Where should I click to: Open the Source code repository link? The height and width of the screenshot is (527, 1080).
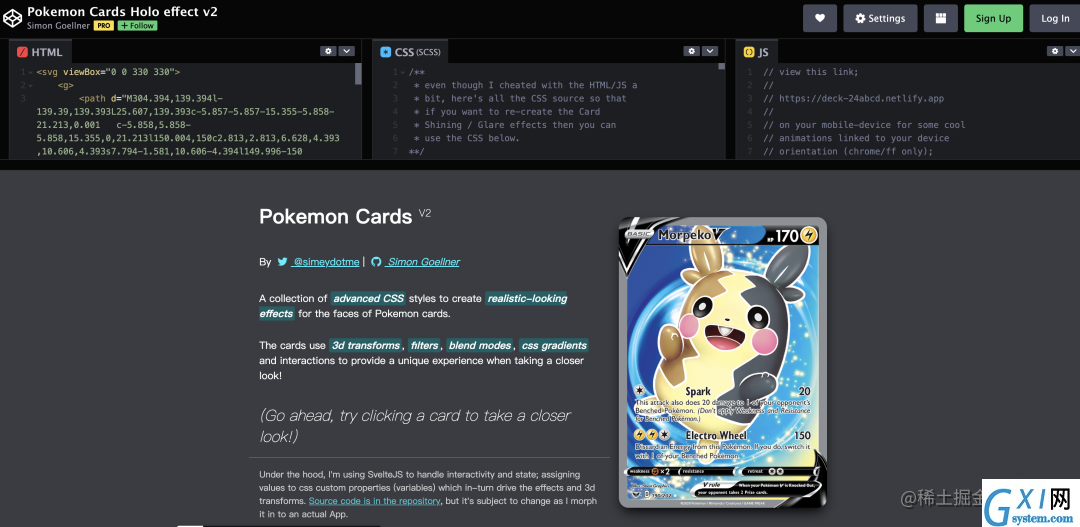click(375, 501)
